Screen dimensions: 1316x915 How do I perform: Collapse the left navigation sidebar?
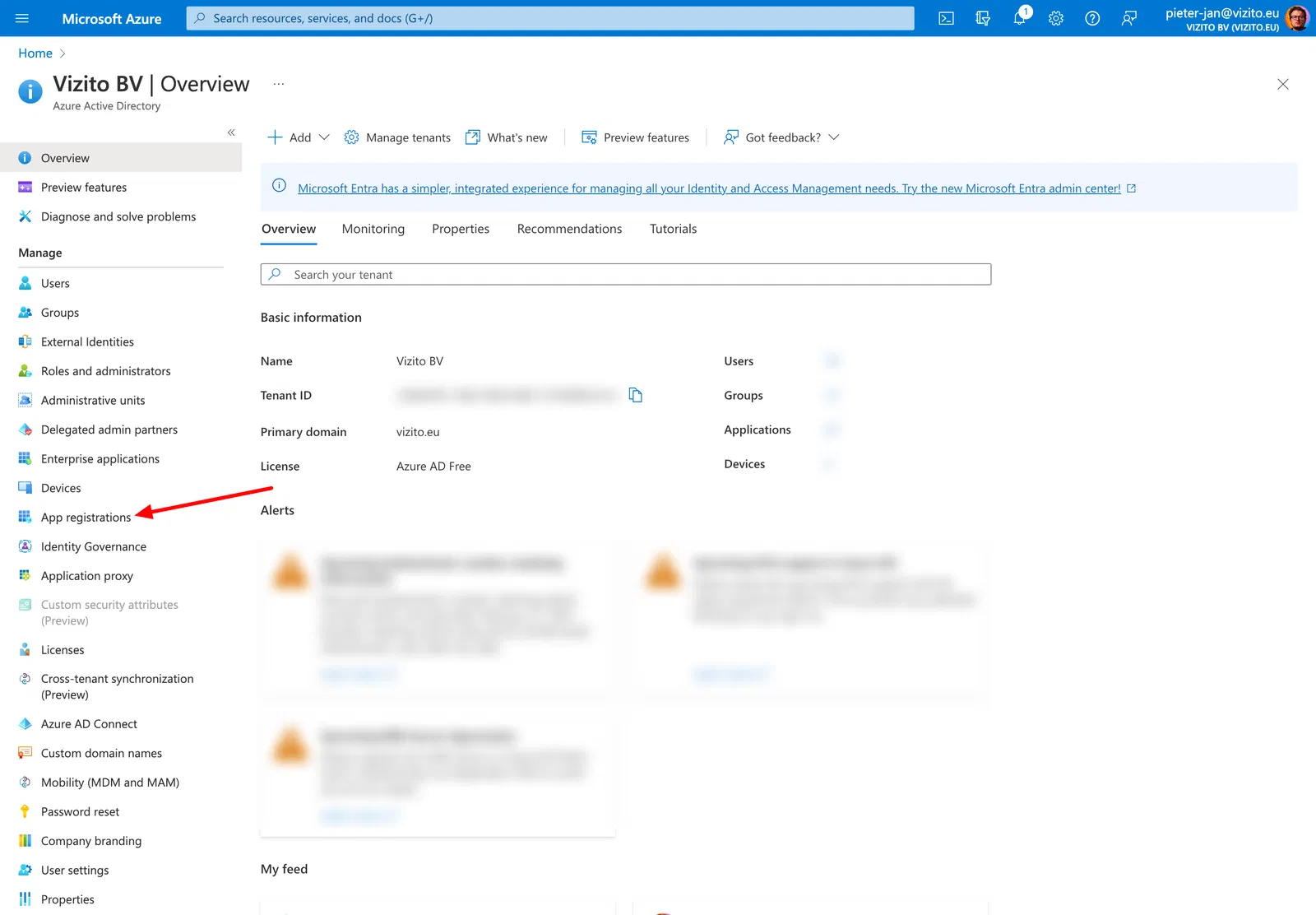tap(231, 132)
